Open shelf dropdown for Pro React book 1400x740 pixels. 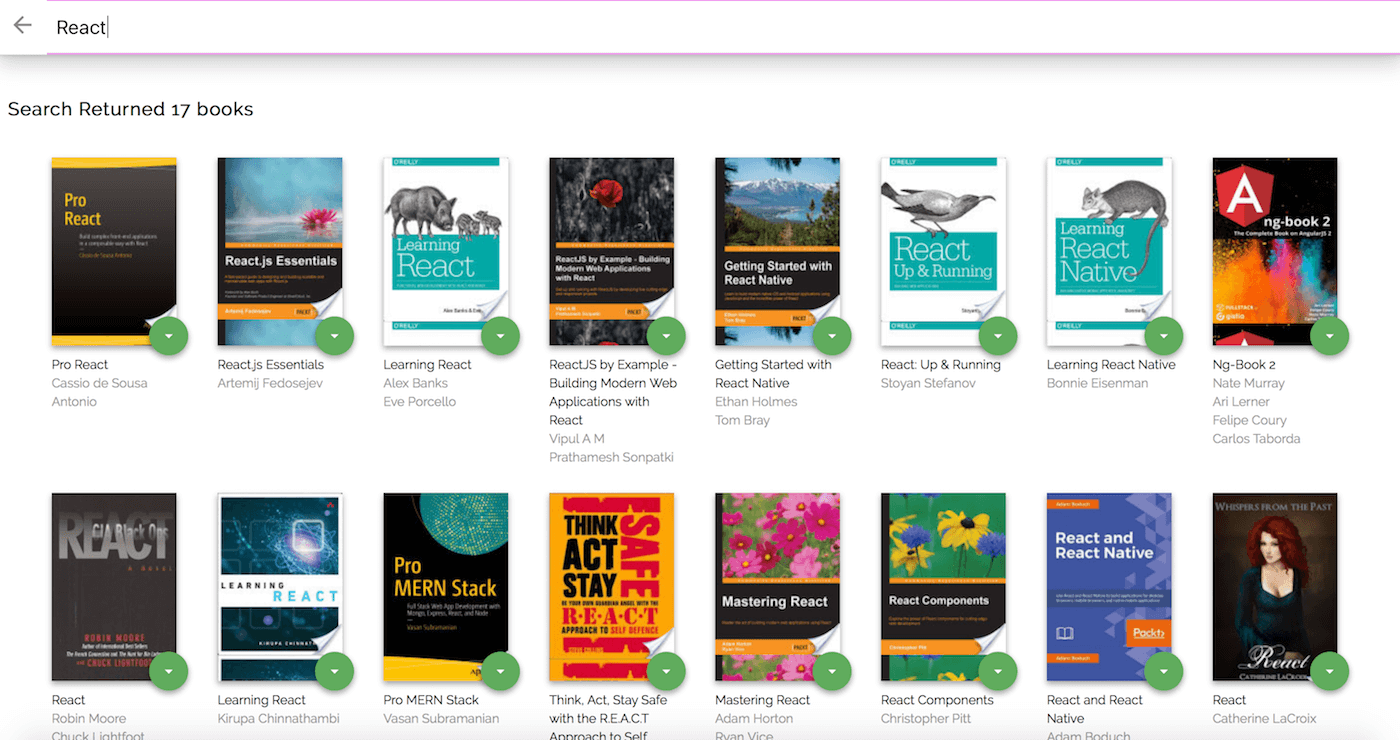[x=168, y=336]
